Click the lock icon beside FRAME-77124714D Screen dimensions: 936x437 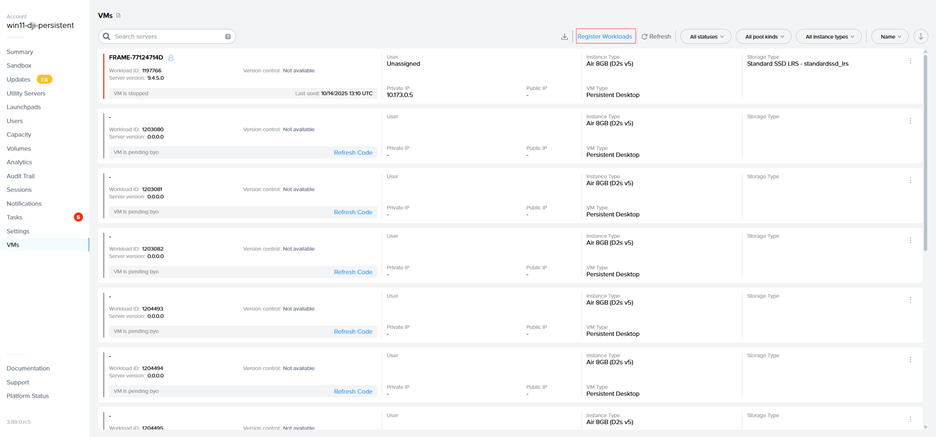(x=171, y=58)
